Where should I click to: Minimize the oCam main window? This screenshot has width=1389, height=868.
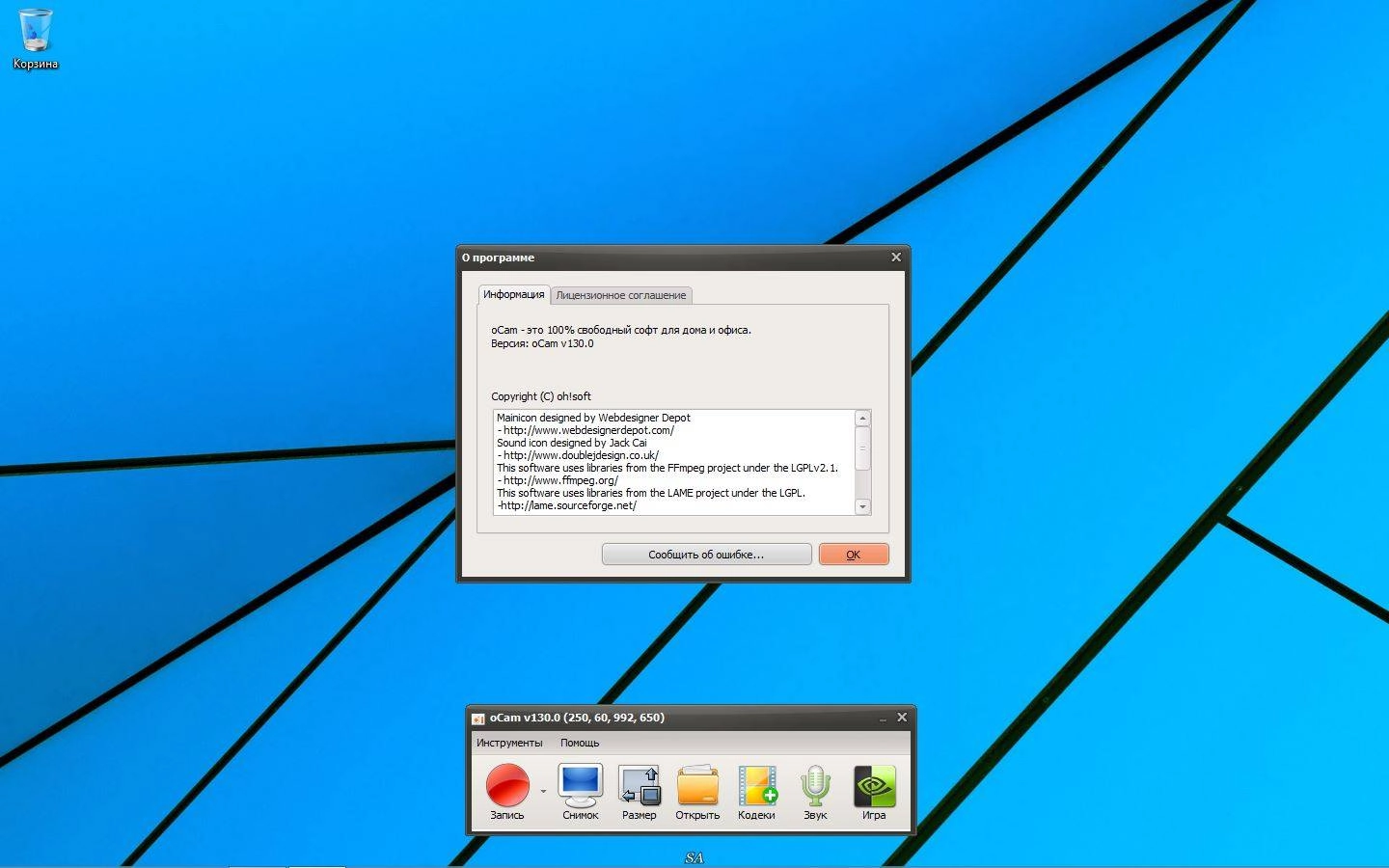tap(883, 719)
